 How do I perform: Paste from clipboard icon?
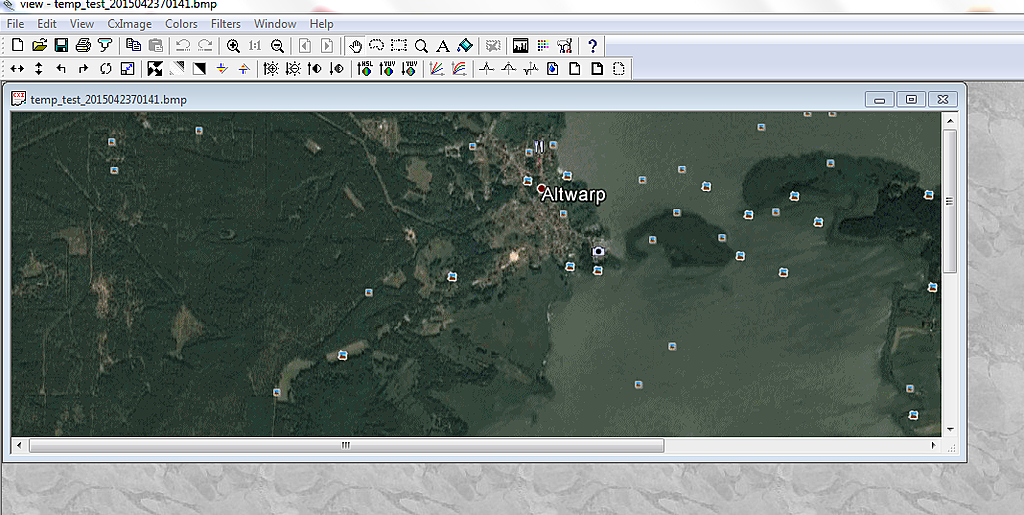pyautogui.click(x=155, y=46)
